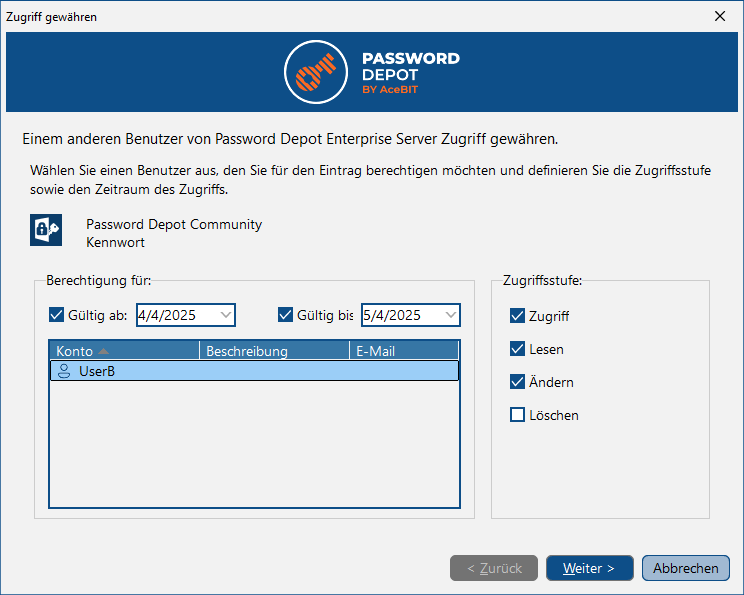Sort the list by Beschreibung column
The width and height of the screenshot is (744, 595).
274,351
